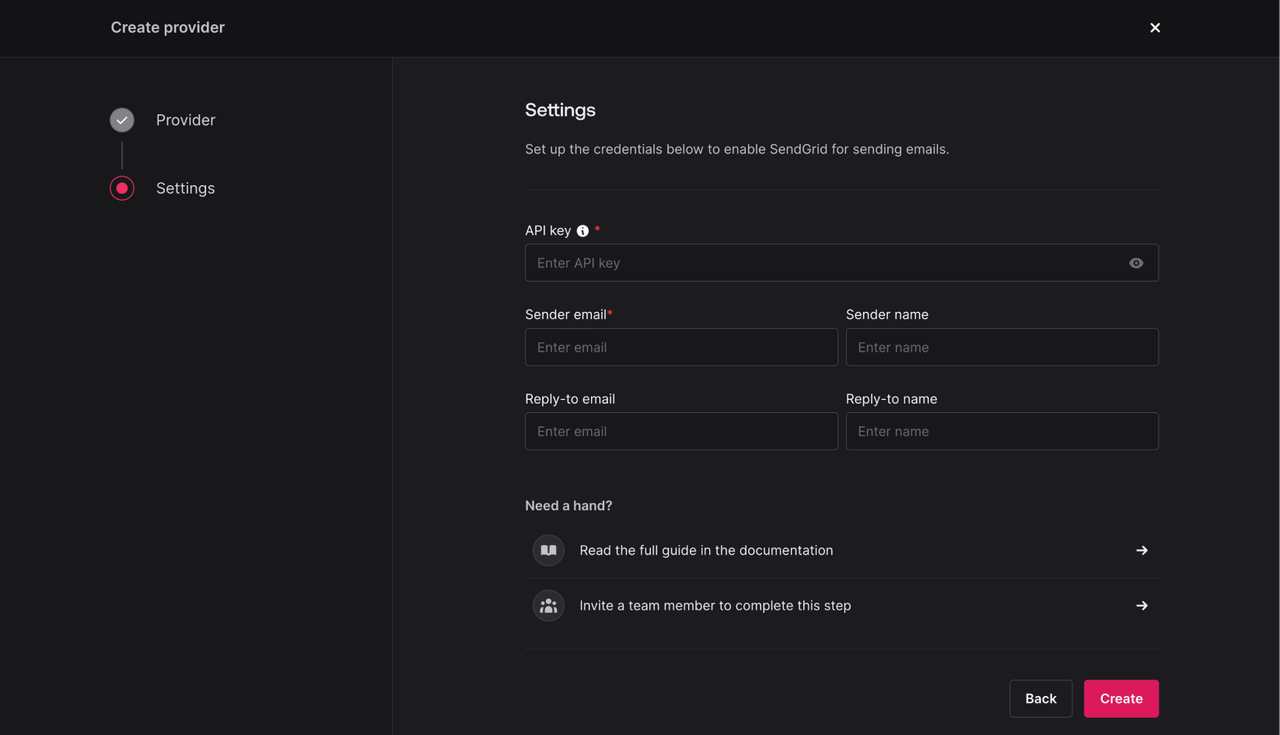The height and width of the screenshot is (735, 1280).
Task: Click the Sender email label
Action: [566, 314]
